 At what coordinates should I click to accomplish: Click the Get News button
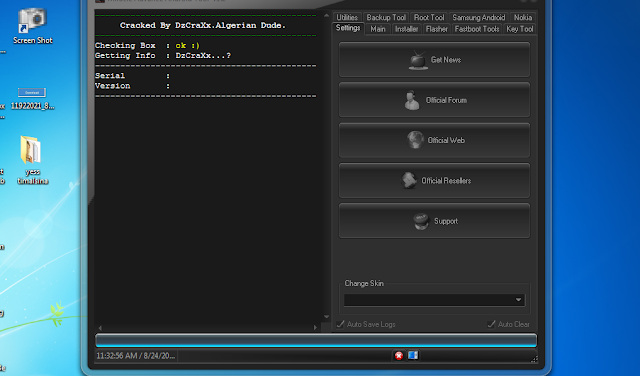[434, 60]
